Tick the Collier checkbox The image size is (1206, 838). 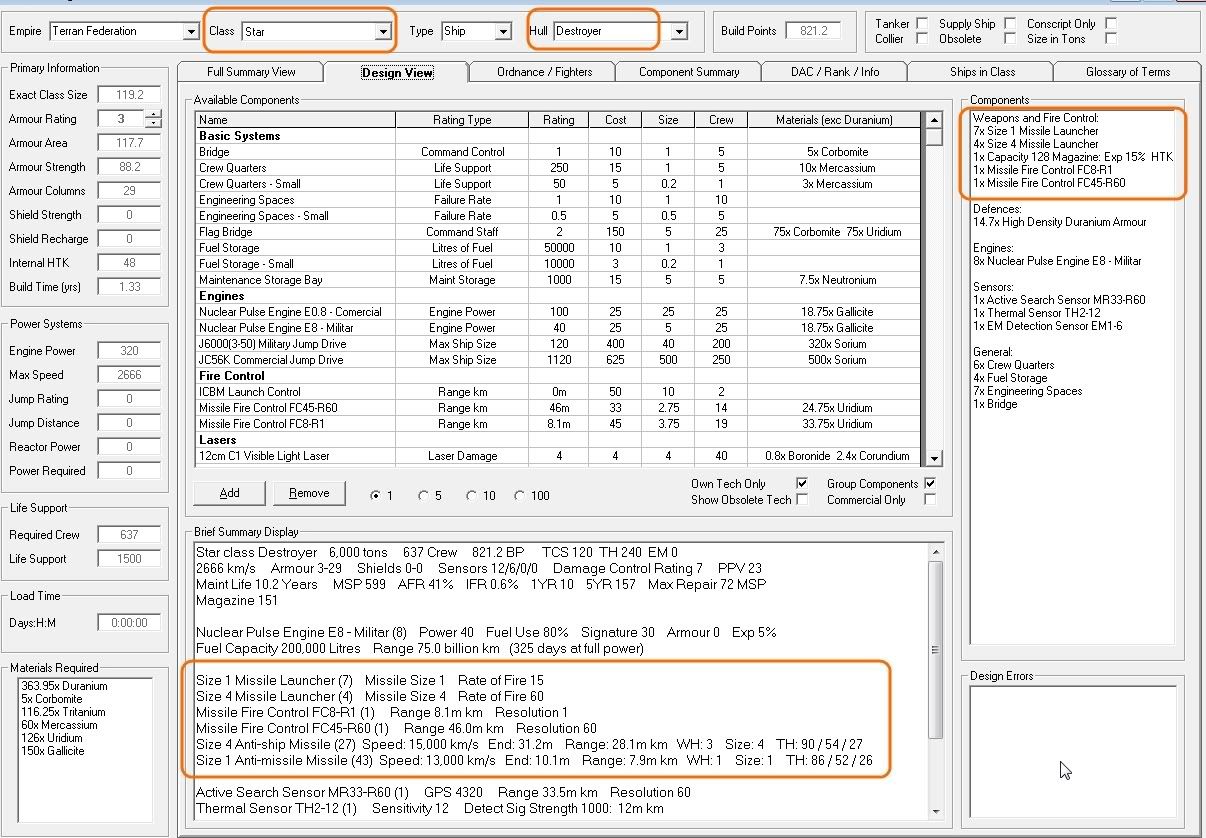tap(921, 39)
